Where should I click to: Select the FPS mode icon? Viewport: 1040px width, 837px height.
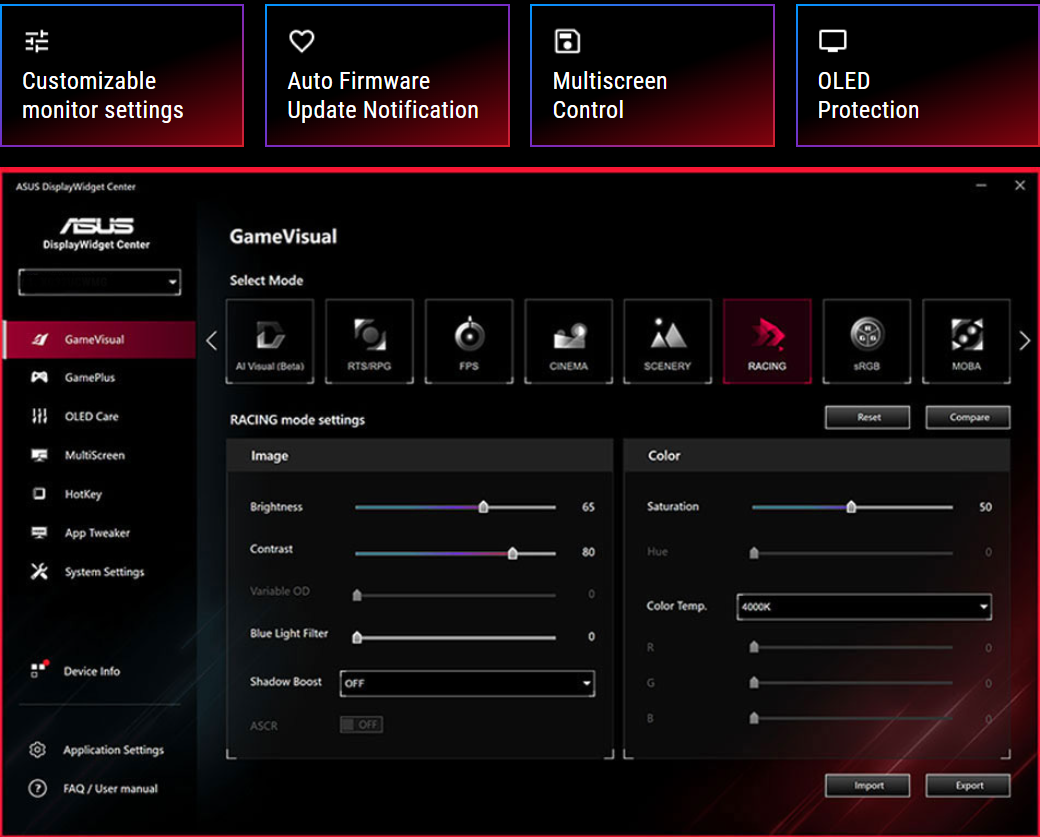pos(469,341)
